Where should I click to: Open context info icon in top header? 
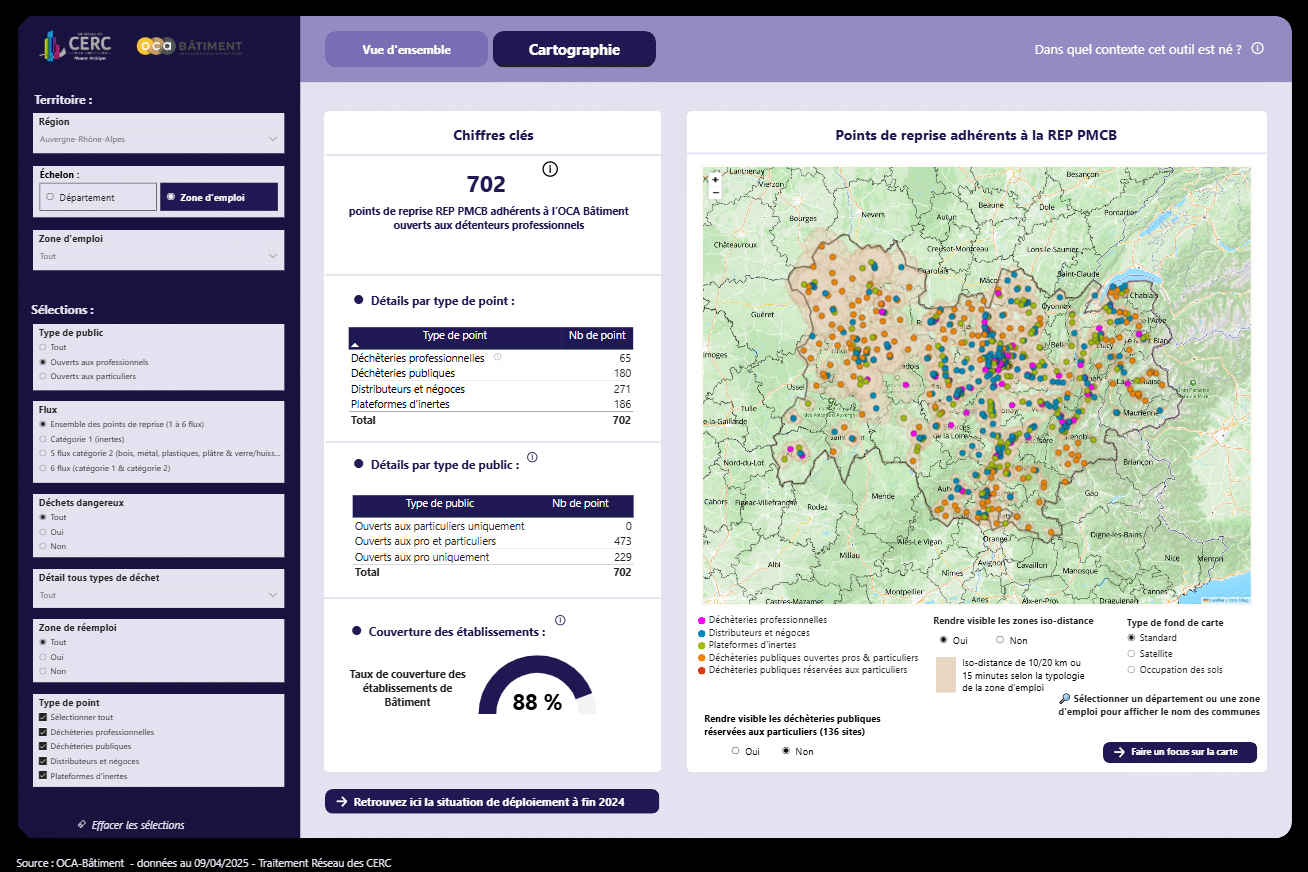coord(1258,48)
